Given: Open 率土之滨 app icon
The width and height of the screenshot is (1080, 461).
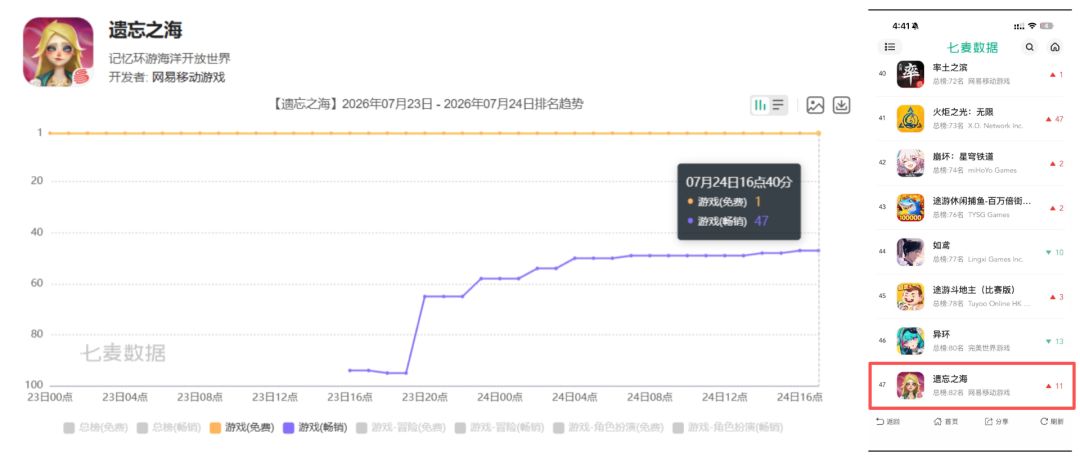Looking at the screenshot, I should point(911,74).
